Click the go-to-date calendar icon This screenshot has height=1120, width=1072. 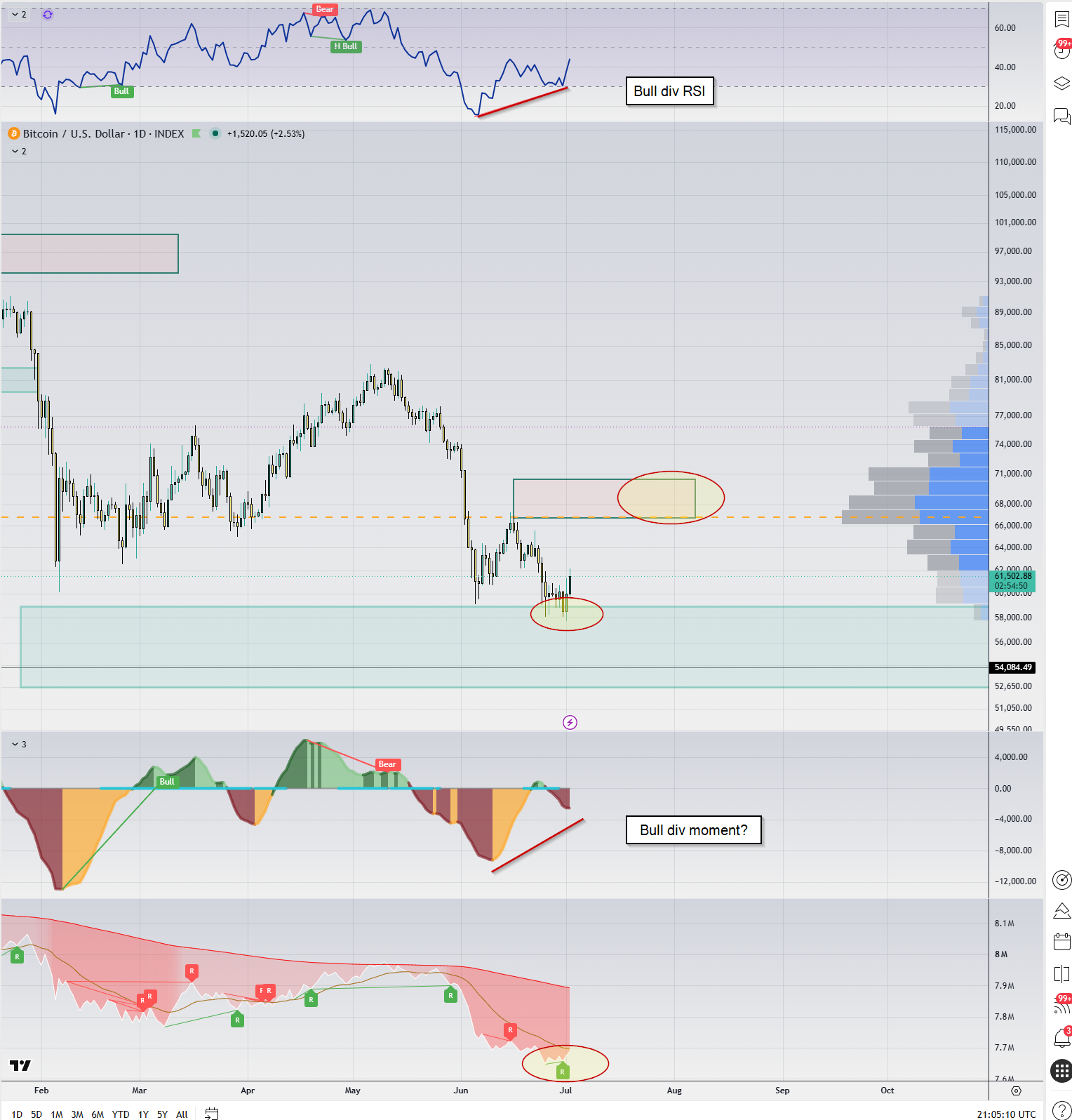point(212,1114)
